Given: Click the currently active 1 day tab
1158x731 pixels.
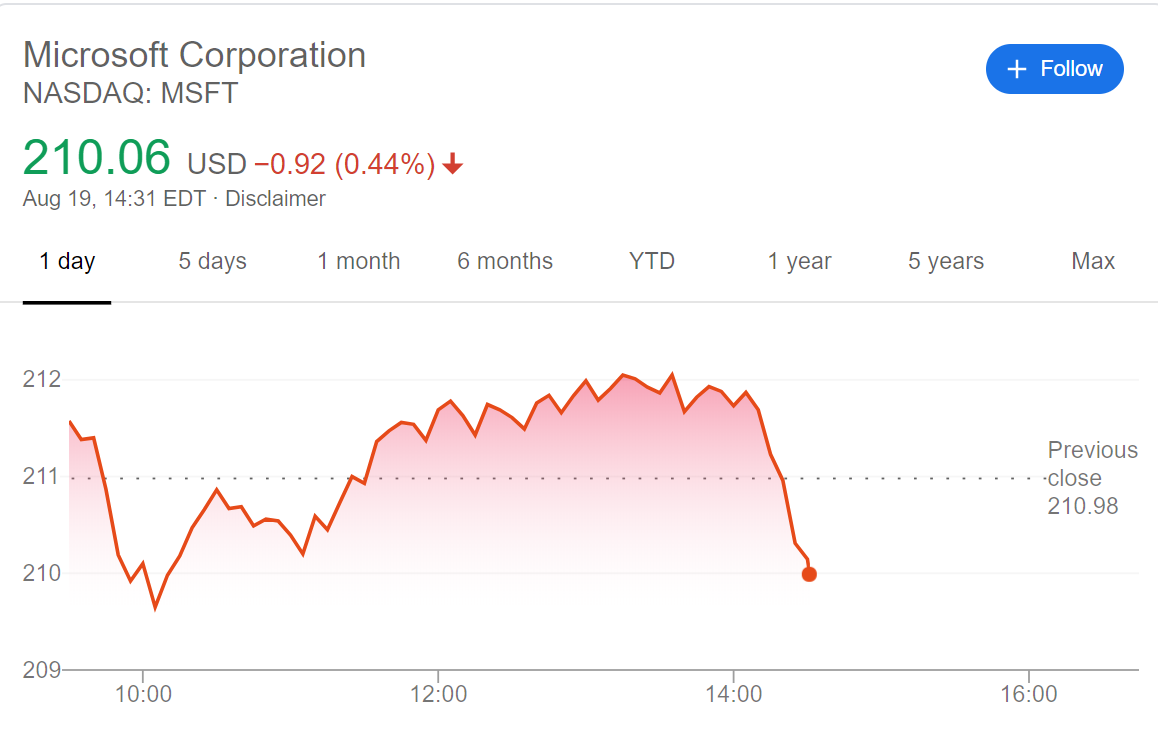Looking at the screenshot, I should pyautogui.click(x=67, y=261).
